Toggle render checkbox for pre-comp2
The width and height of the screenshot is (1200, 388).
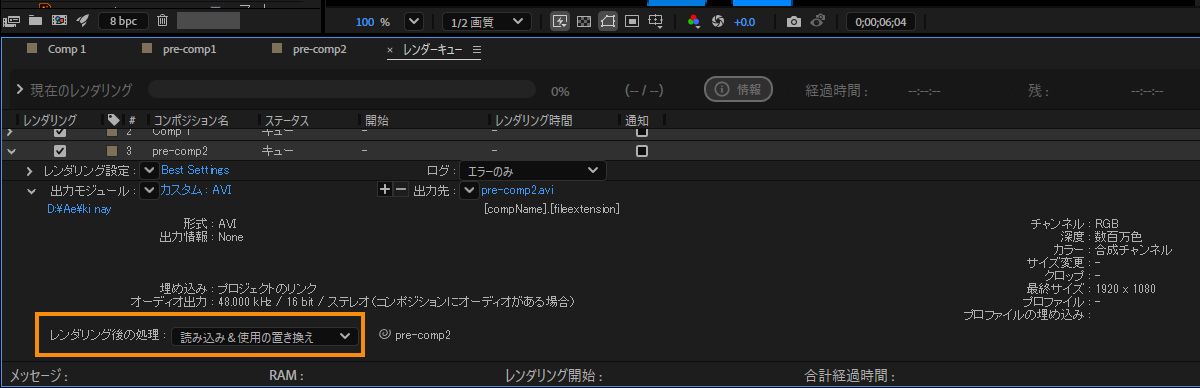pos(60,151)
